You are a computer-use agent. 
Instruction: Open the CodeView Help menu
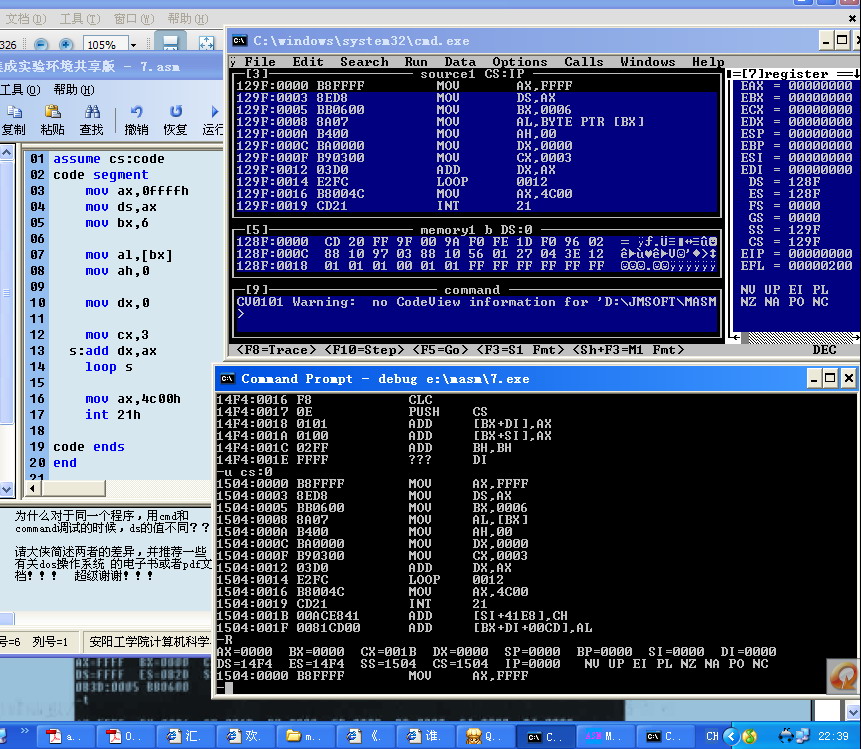pos(708,62)
